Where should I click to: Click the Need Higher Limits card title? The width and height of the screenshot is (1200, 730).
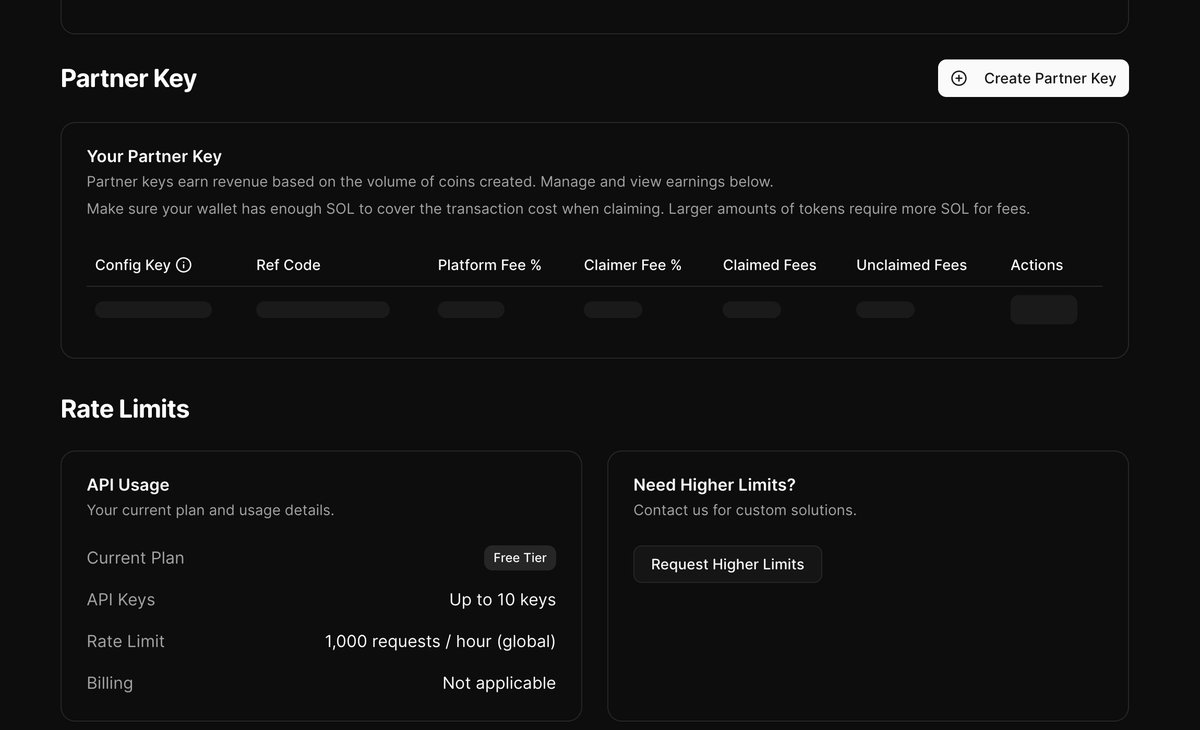[713, 484]
